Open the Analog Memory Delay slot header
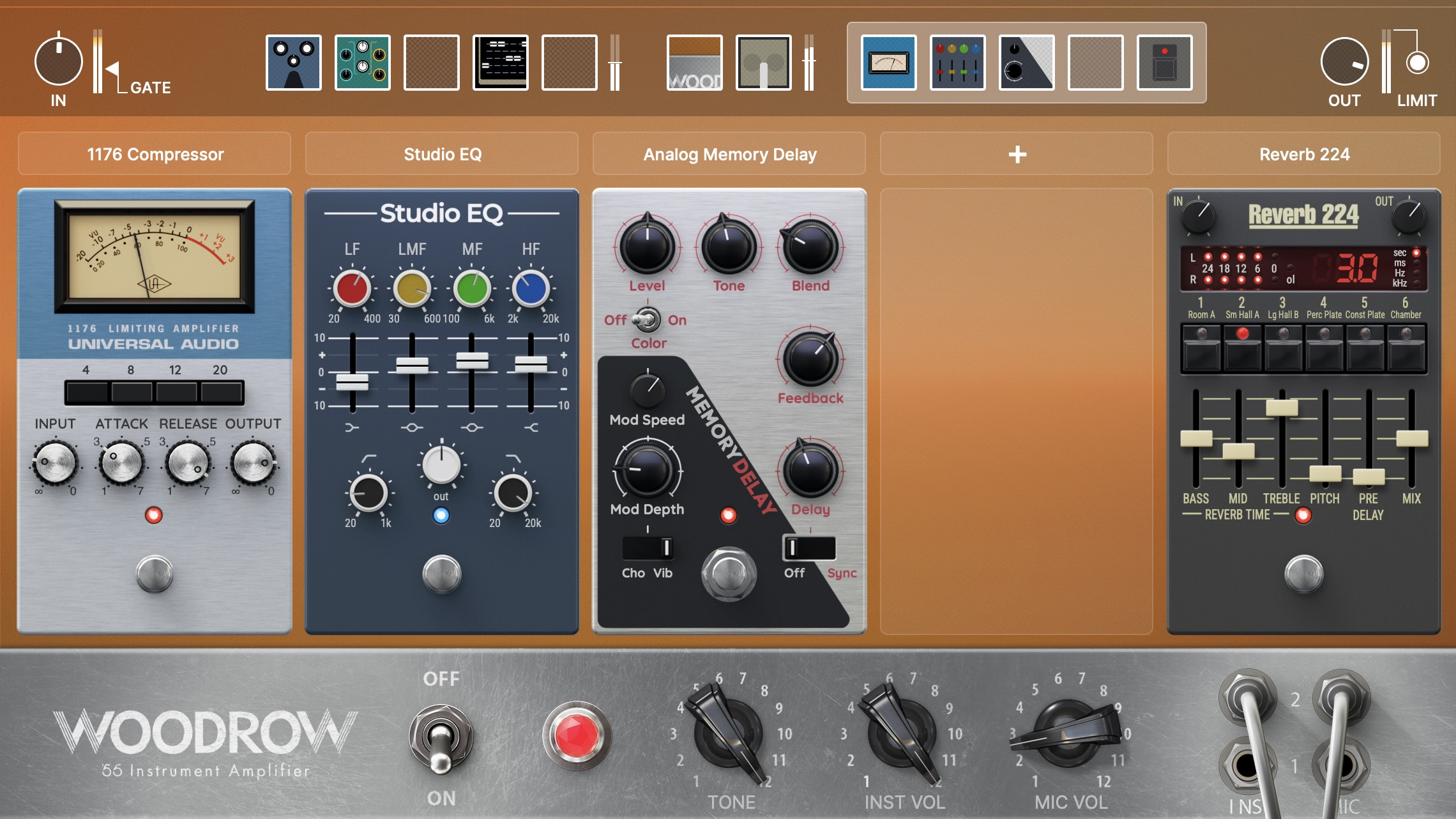The height and width of the screenshot is (819, 1456). (729, 154)
